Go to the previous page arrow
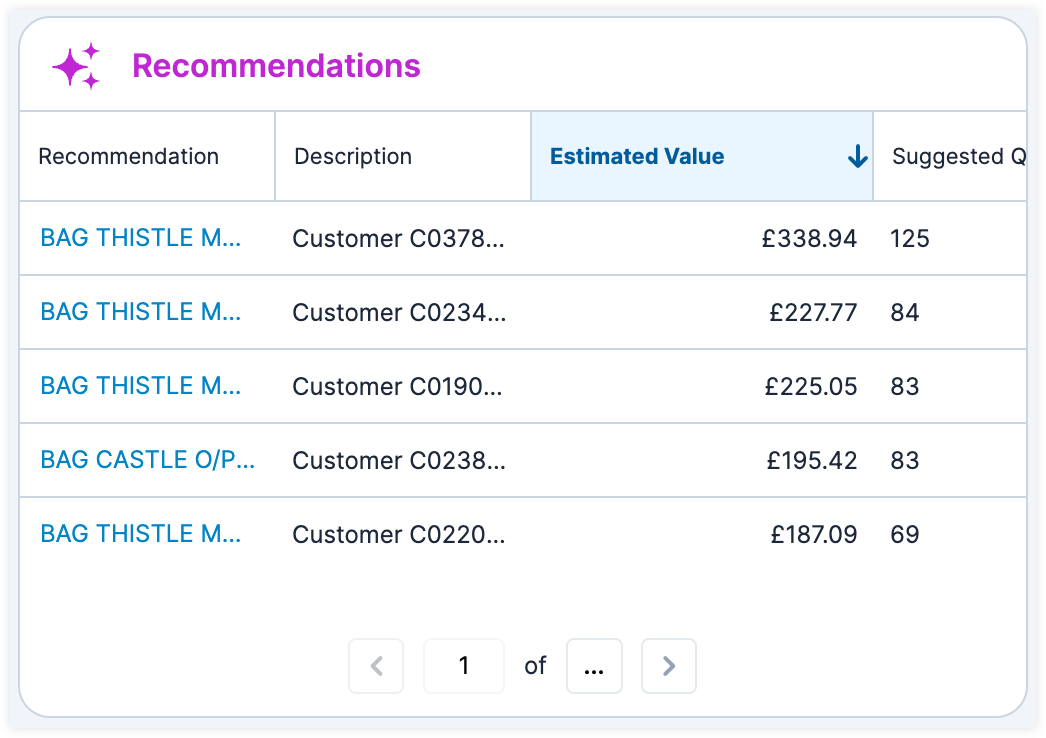The image size is (1046, 738). coord(376,666)
